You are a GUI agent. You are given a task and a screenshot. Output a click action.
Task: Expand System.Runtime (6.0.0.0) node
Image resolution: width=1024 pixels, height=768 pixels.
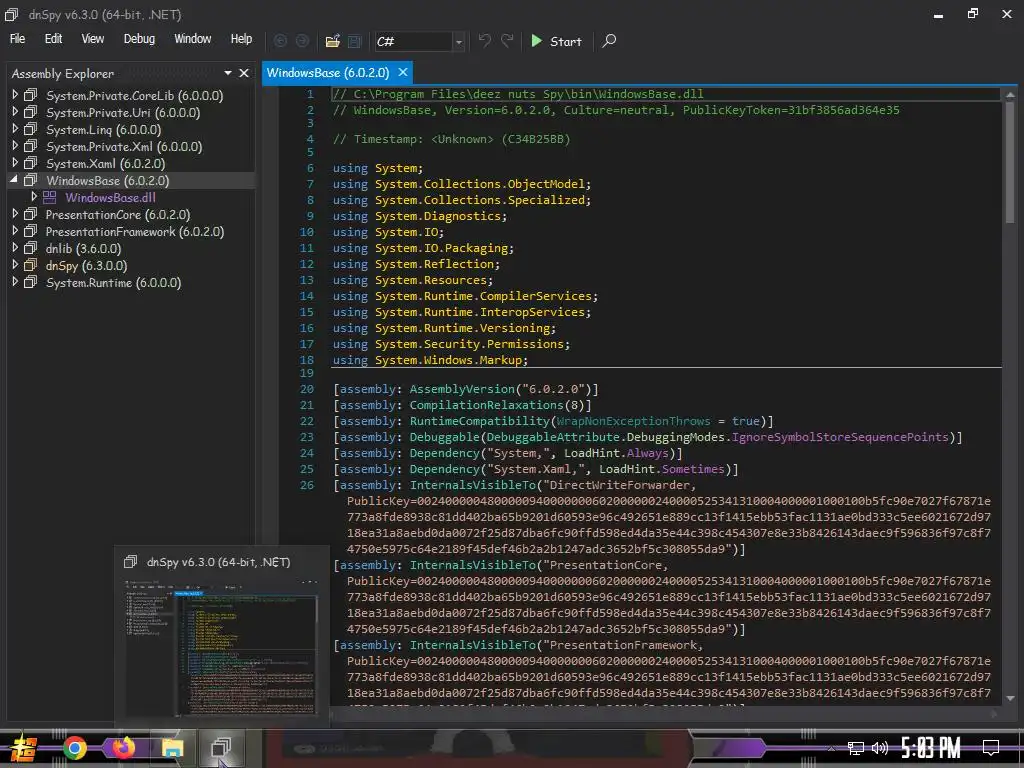coord(15,282)
